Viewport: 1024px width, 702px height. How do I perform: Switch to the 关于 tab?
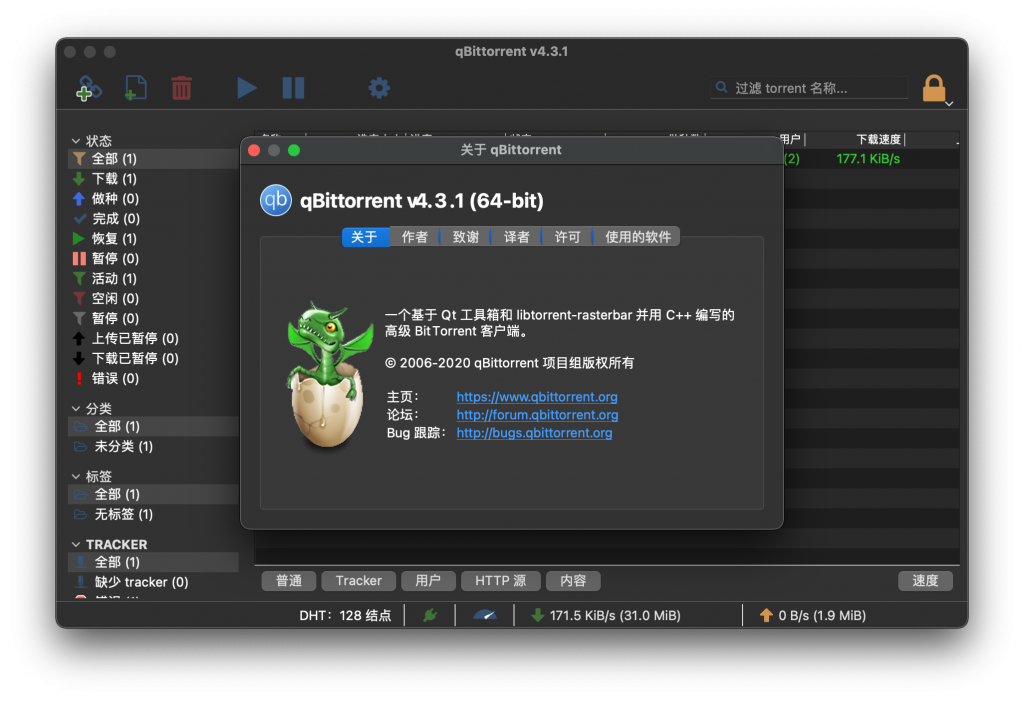tap(365, 237)
